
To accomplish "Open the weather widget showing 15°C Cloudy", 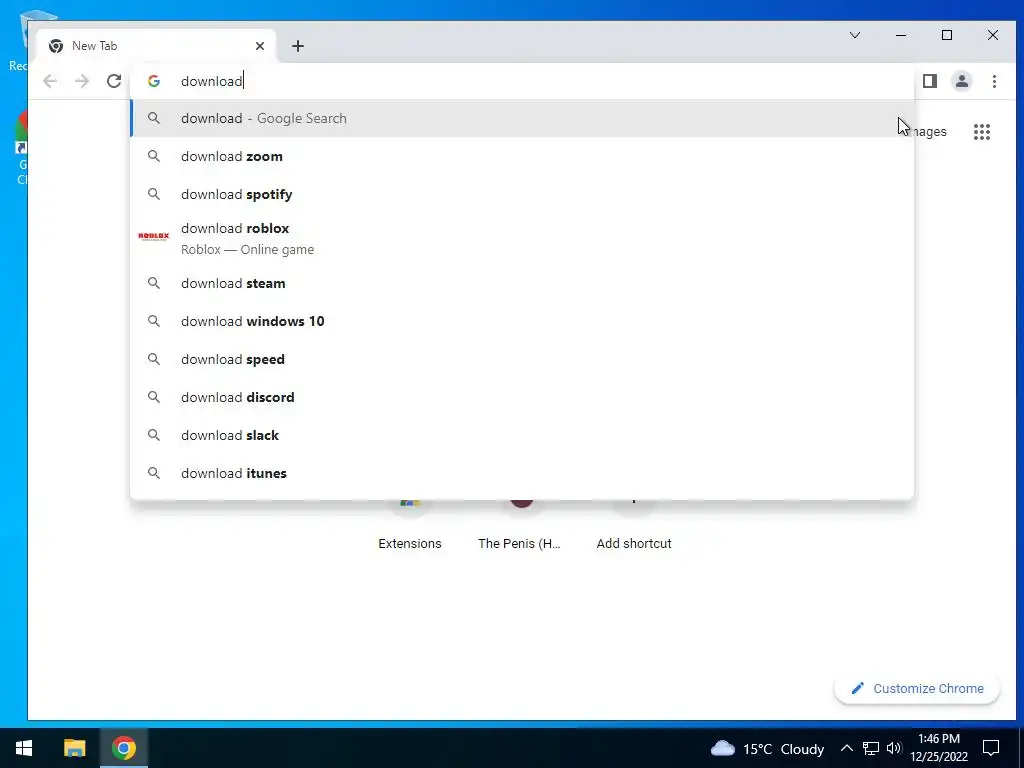I will pyautogui.click(x=767, y=748).
